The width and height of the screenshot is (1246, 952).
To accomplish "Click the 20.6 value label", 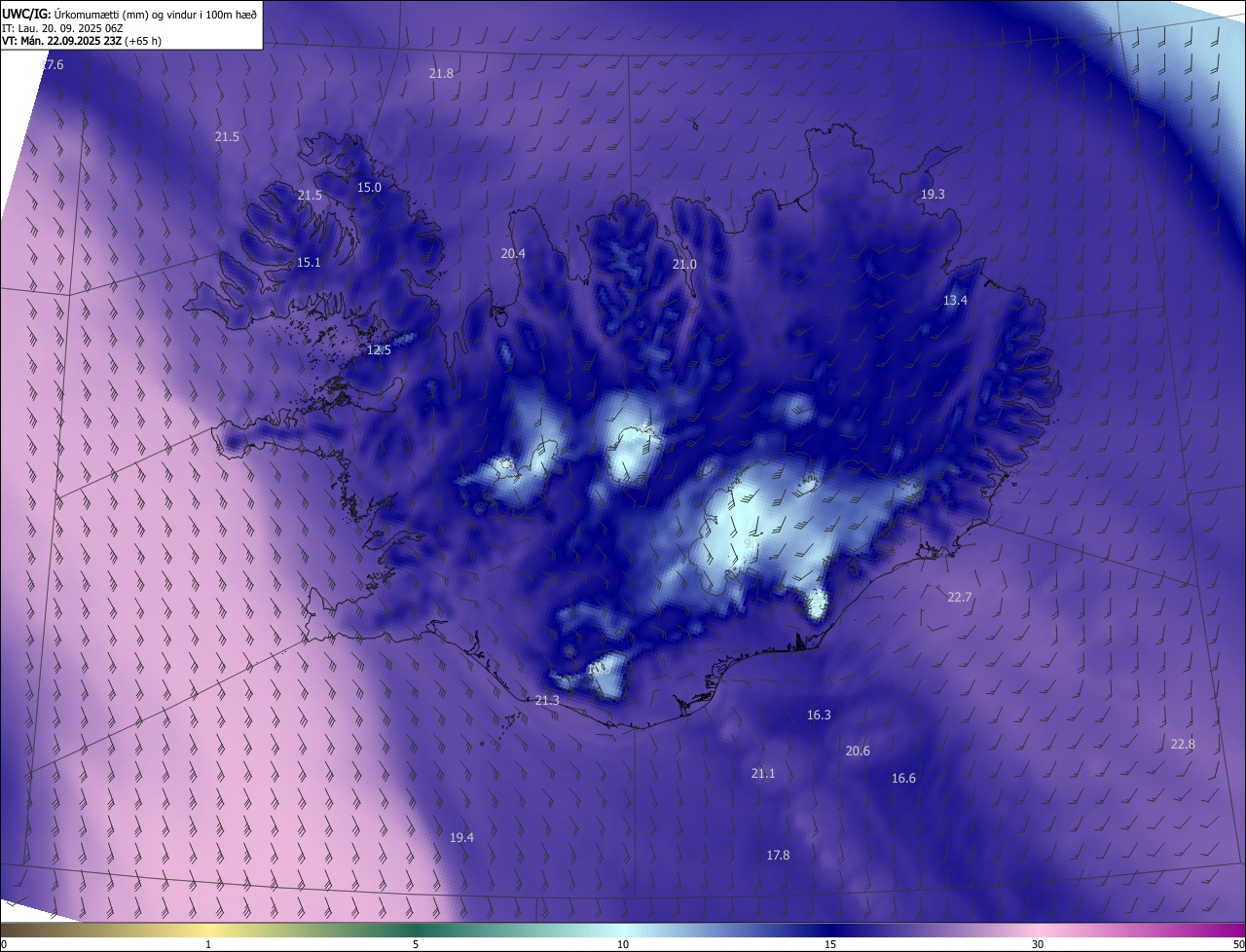I will click(x=858, y=751).
